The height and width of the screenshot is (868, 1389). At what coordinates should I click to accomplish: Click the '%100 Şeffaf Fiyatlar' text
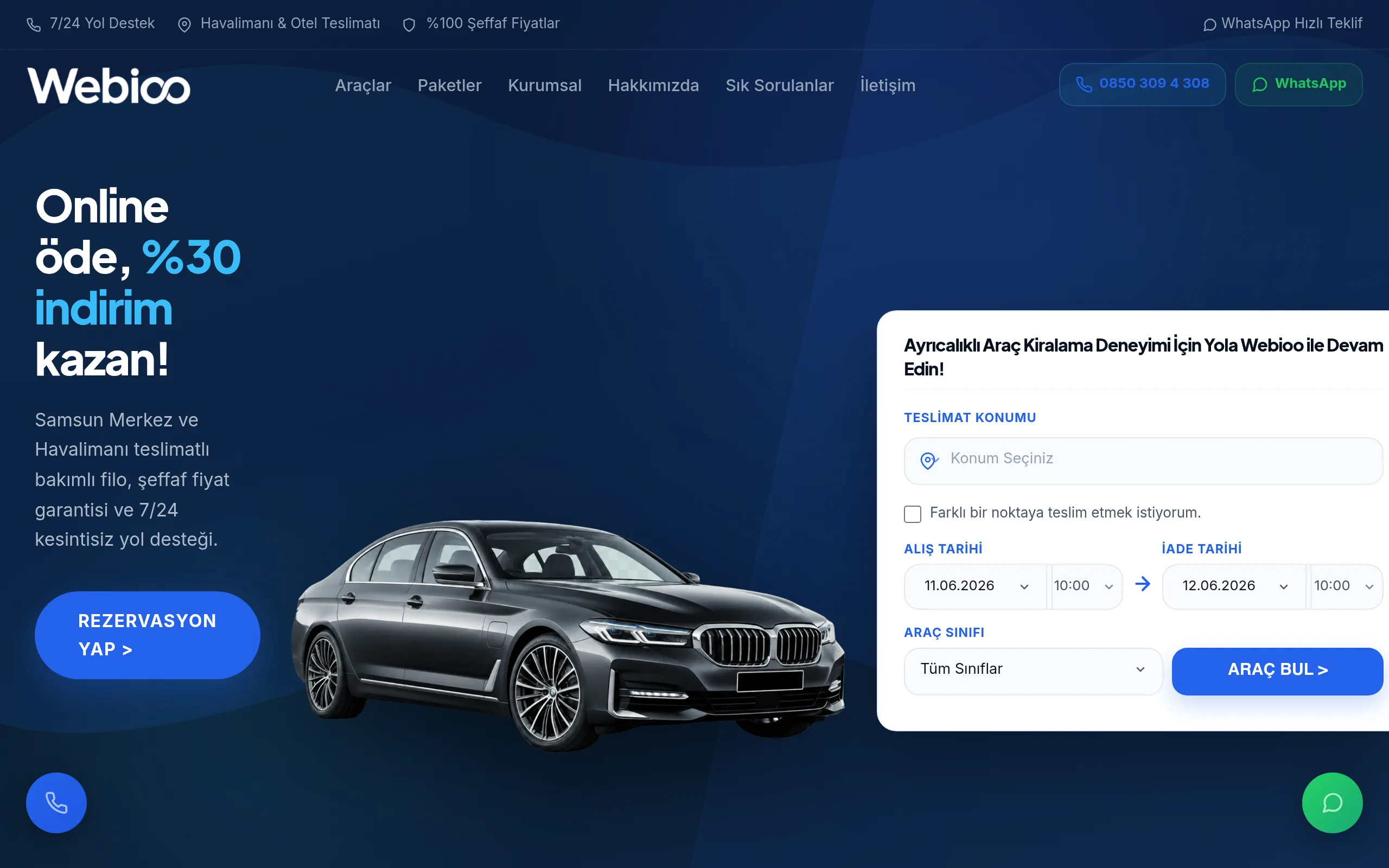click(493, 23)
